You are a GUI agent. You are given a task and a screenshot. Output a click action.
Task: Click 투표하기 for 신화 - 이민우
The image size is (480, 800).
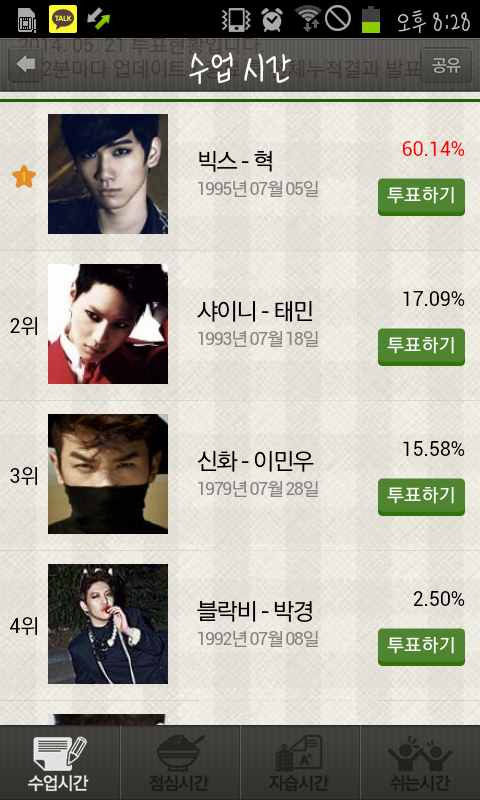tap(421, 496)
